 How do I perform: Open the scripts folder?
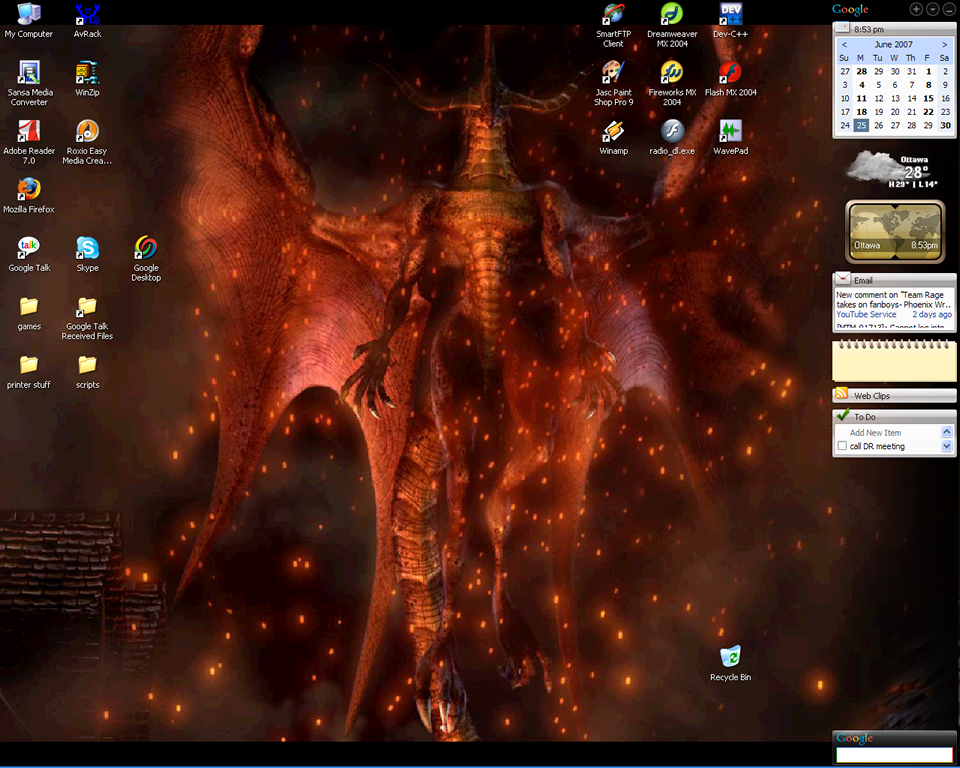point(88,372)
